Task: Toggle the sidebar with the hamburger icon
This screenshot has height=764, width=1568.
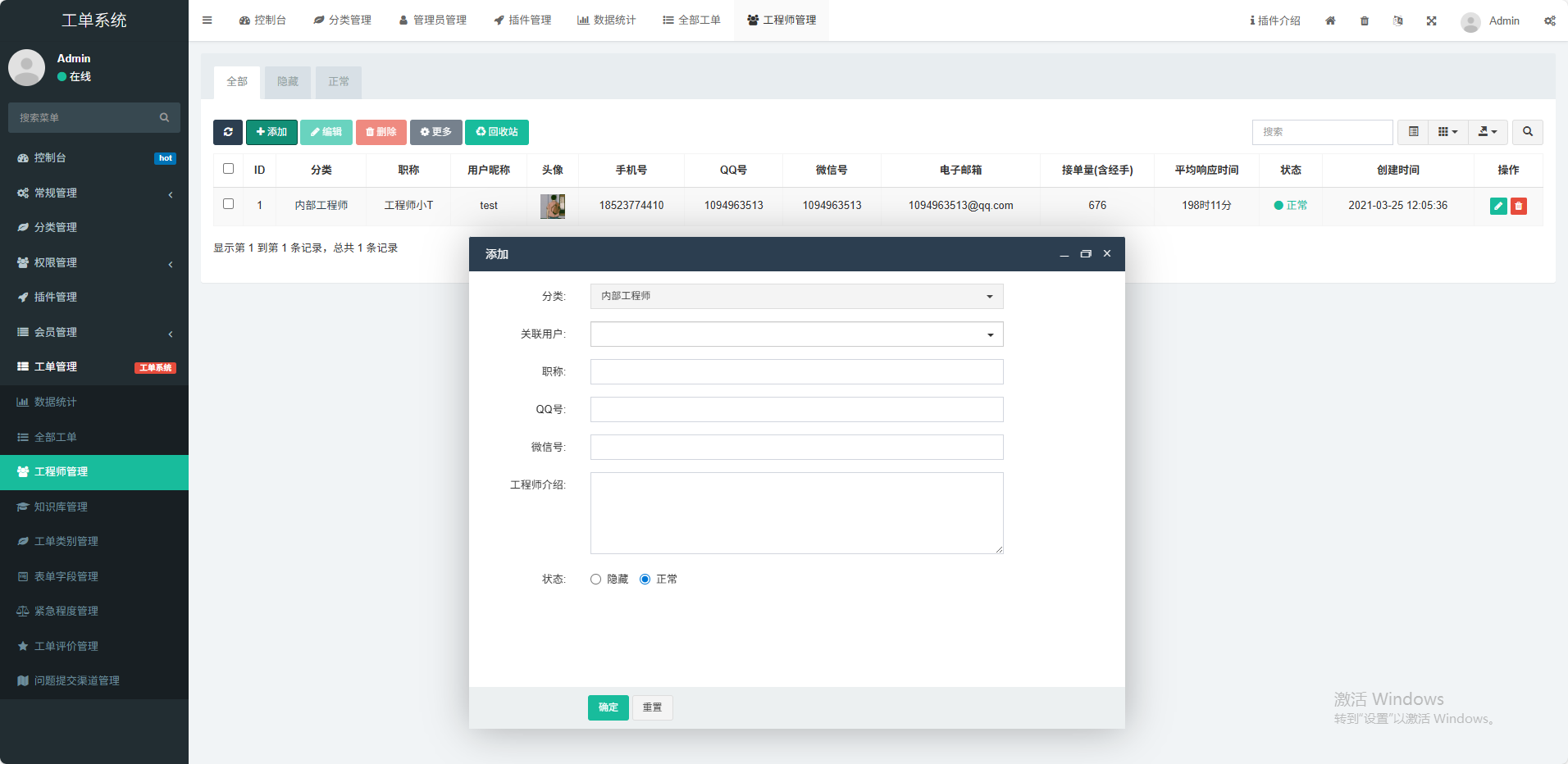Action: pos(207,20)
